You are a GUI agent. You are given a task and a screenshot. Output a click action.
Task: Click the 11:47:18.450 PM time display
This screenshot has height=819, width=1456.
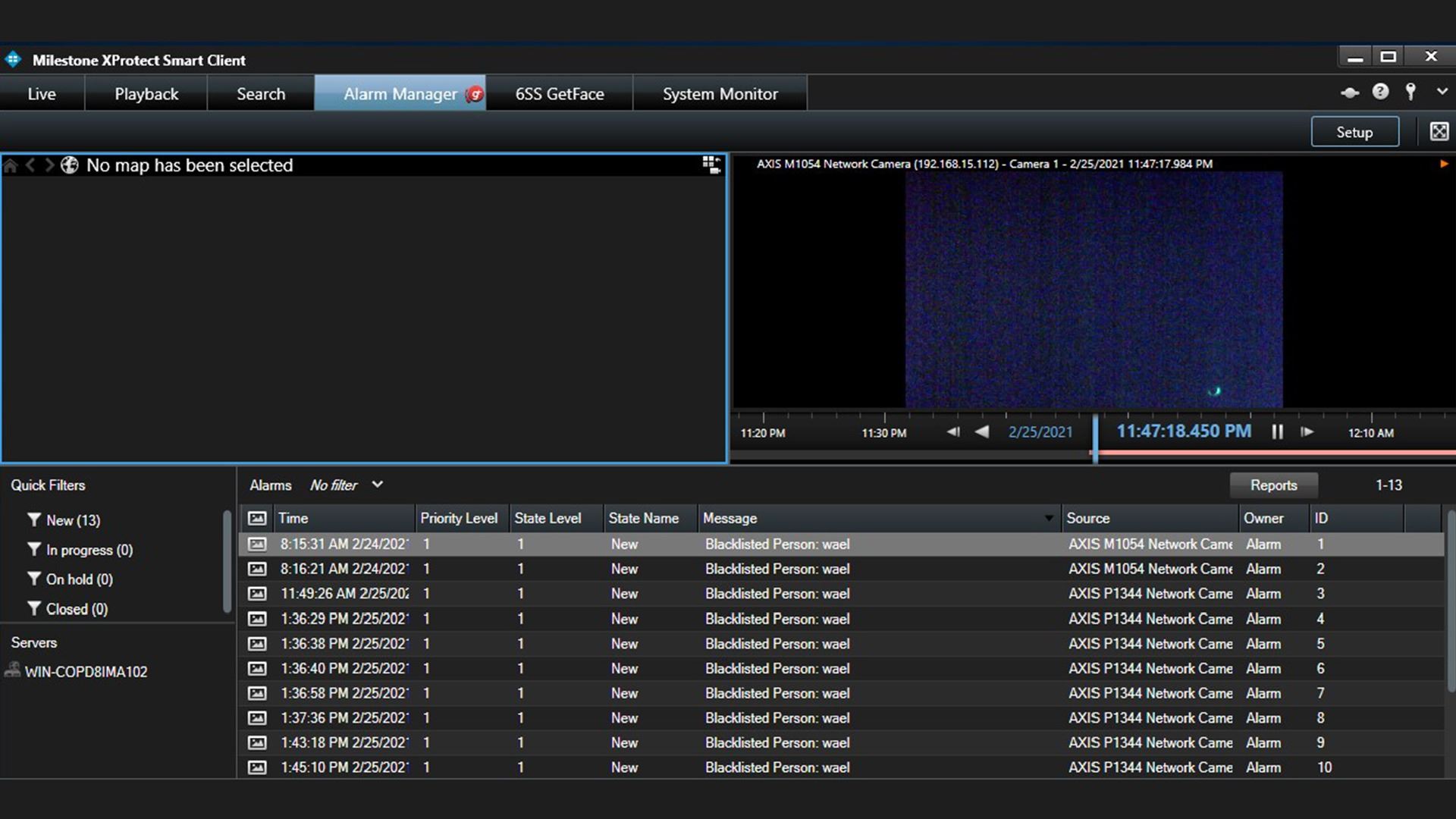pyautogui.click(x=1184, y=431)
